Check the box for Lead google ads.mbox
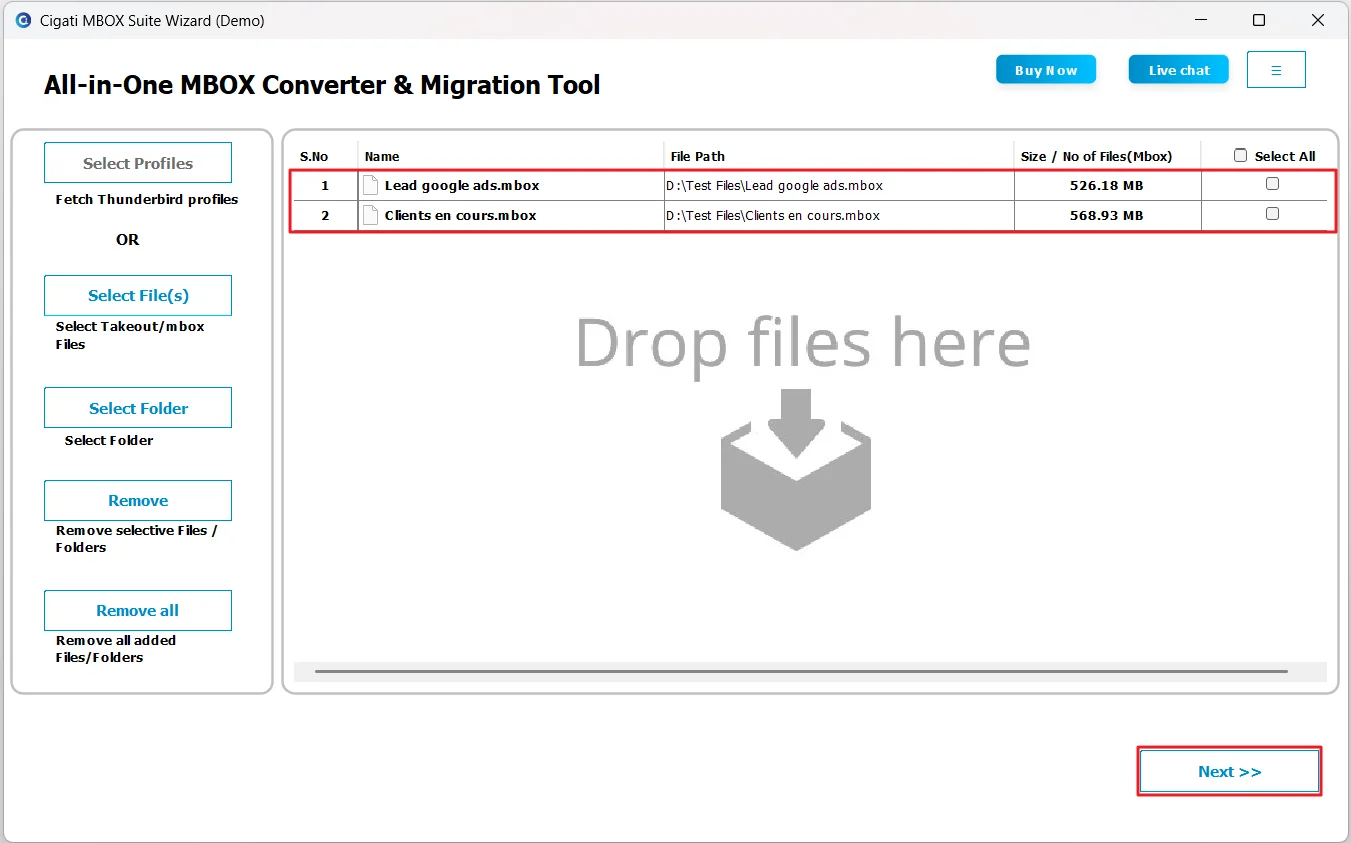 coord(1272,184)
